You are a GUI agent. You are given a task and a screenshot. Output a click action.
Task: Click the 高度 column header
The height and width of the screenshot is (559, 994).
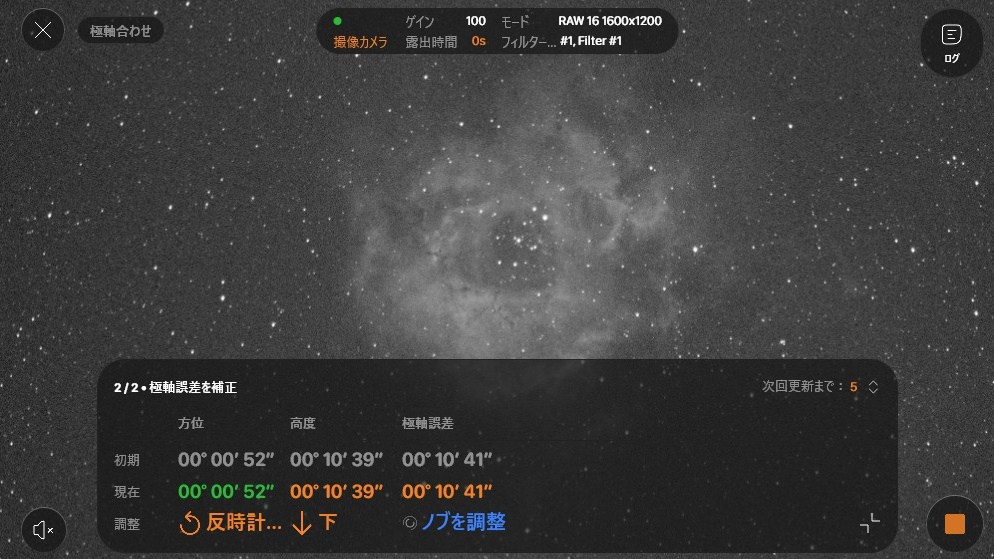[x=303, y=423]
